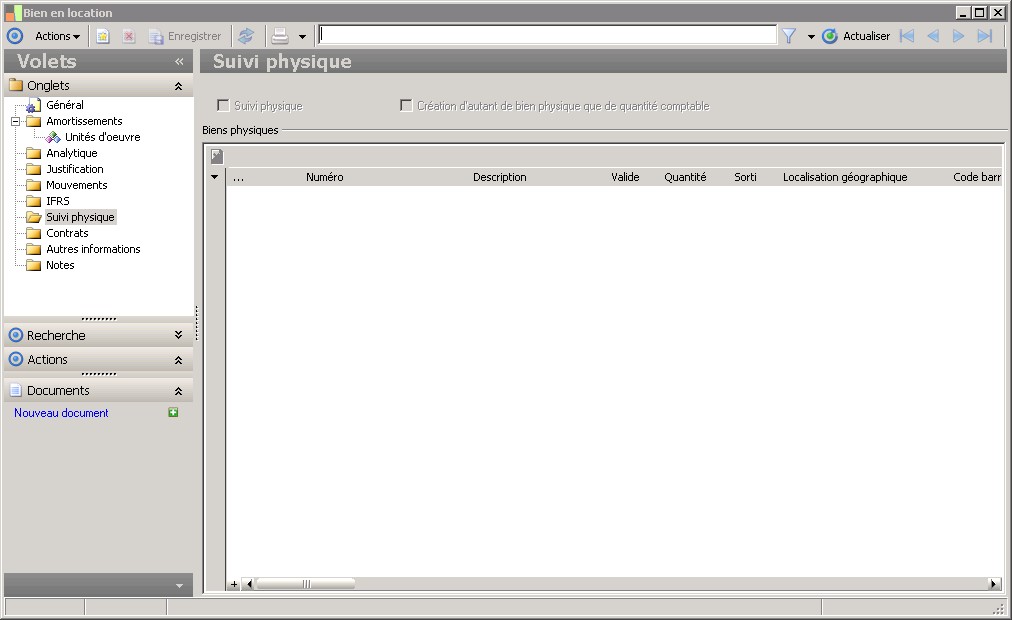The image size is (1012, 620).
Task: Toggle Création d'autant de bien physique checkbox
Action: point(406,105)
